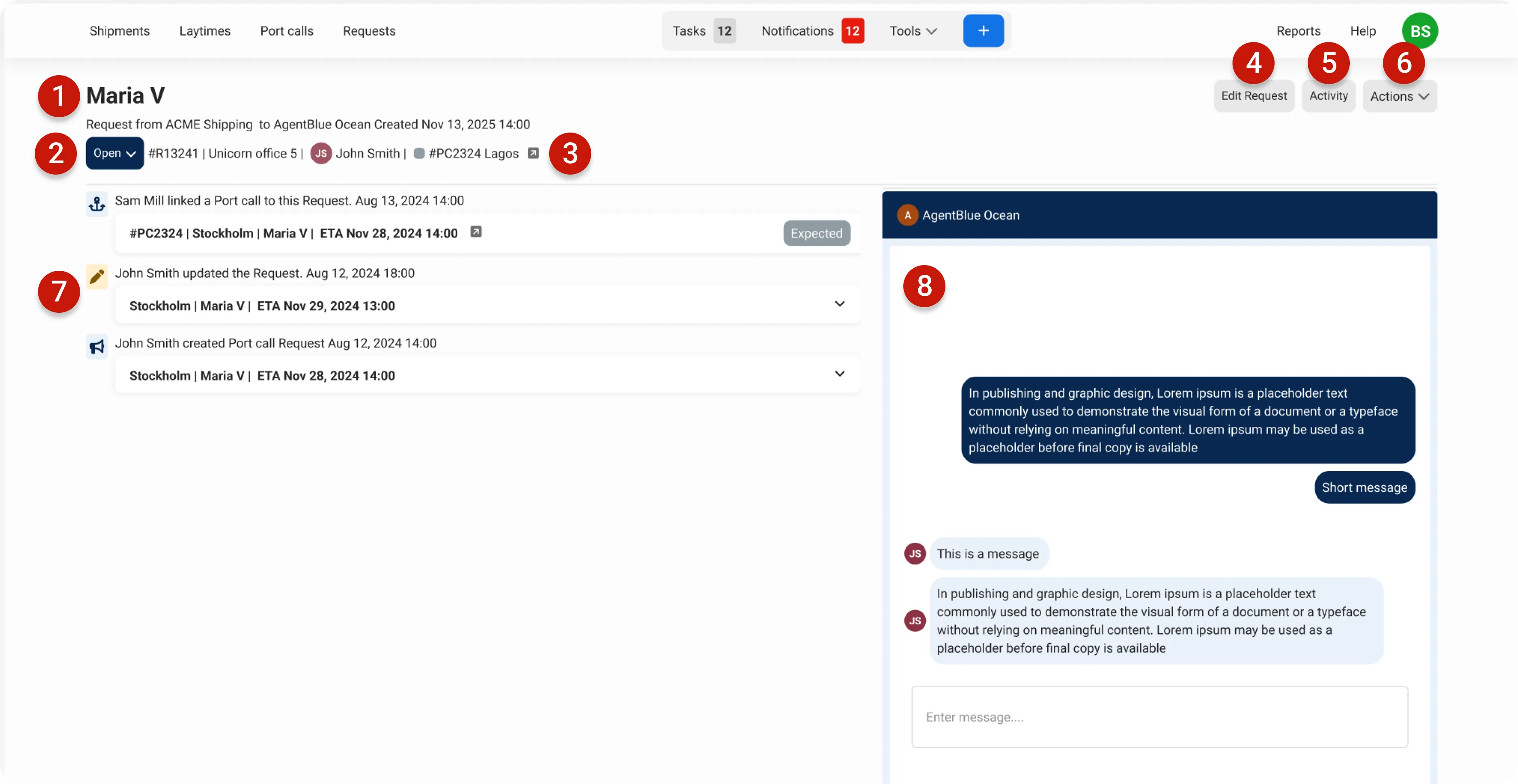Click 'John Smith created Port call Request' text
1518x784 pixels.
(275, 343)
